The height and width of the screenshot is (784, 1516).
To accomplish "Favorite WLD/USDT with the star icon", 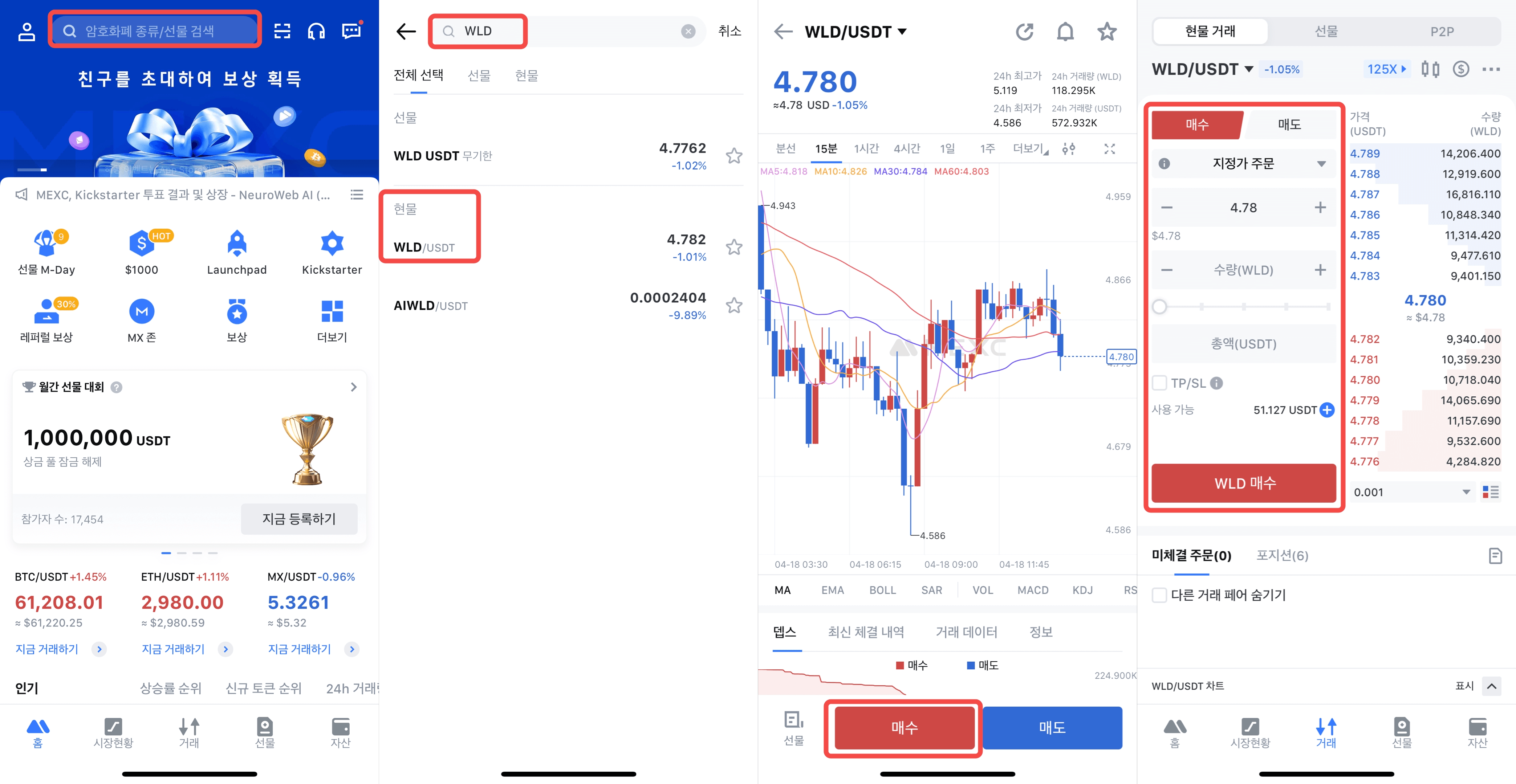I will (x=1107, y=32).
